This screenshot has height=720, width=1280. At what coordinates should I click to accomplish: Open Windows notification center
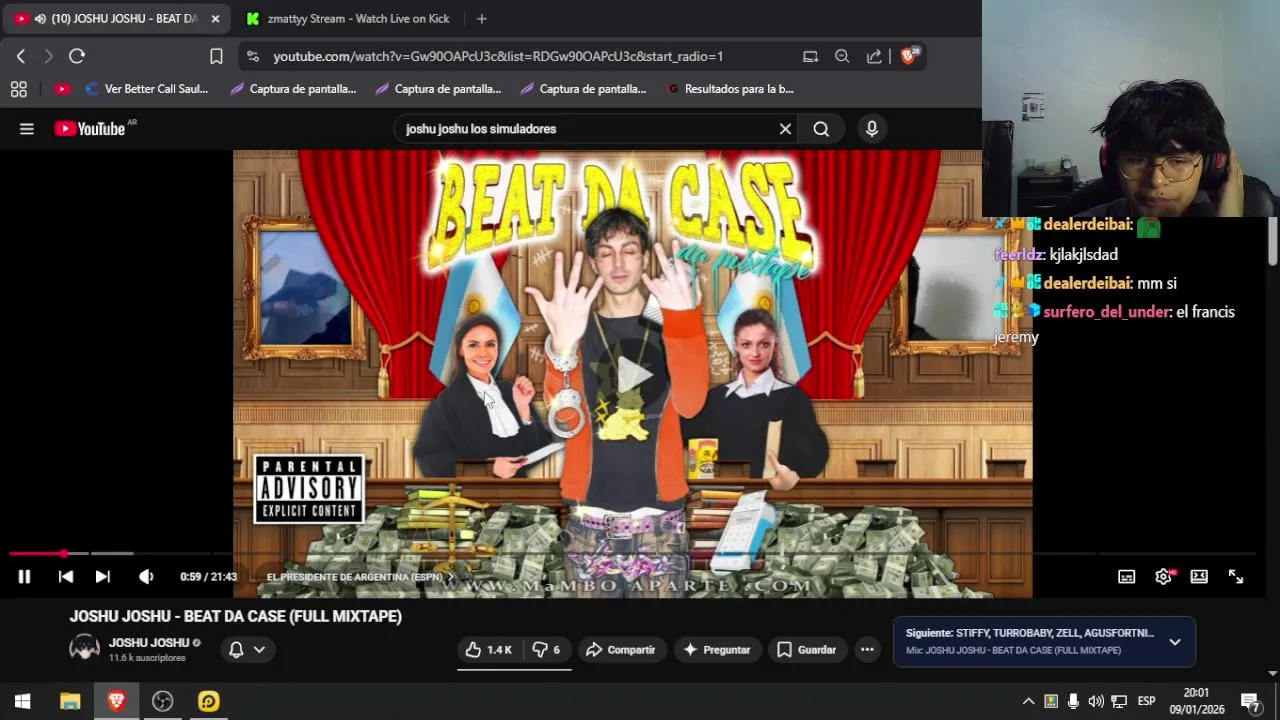pyautogui.click(x=1250, y=701)
